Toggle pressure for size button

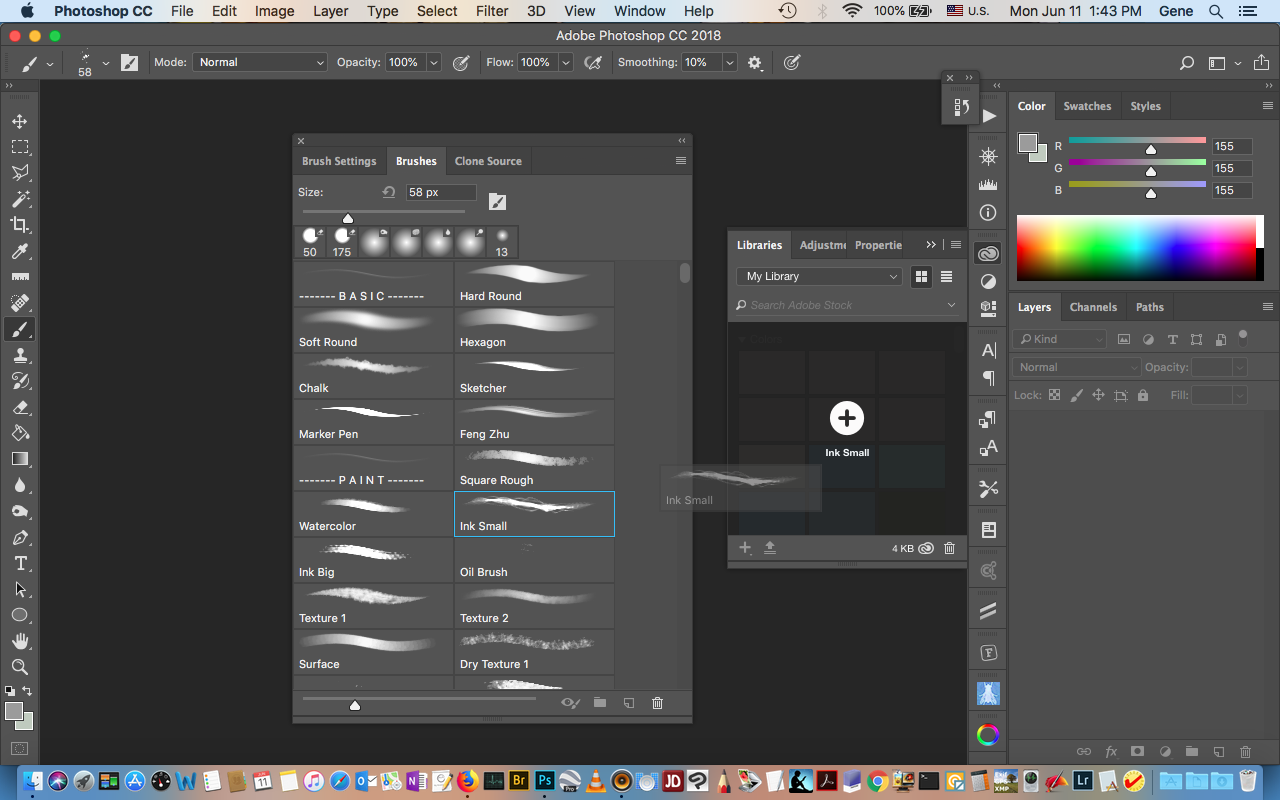(791, 62)
